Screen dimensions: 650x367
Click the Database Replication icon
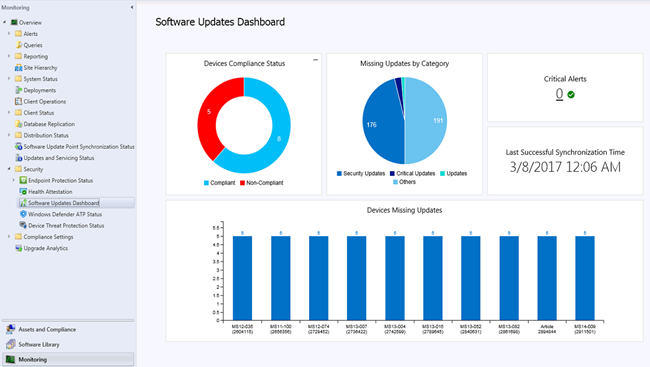click(x=18, y=124)
